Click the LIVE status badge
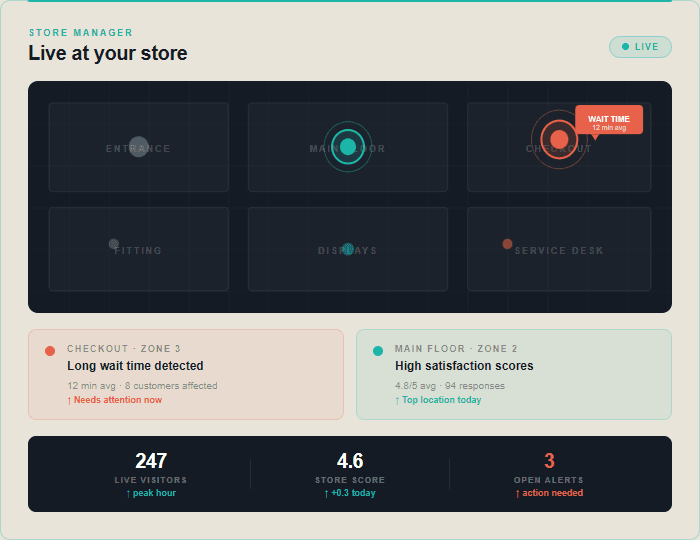The width and height of the screenshot is (700, 540). coord(640,47)
